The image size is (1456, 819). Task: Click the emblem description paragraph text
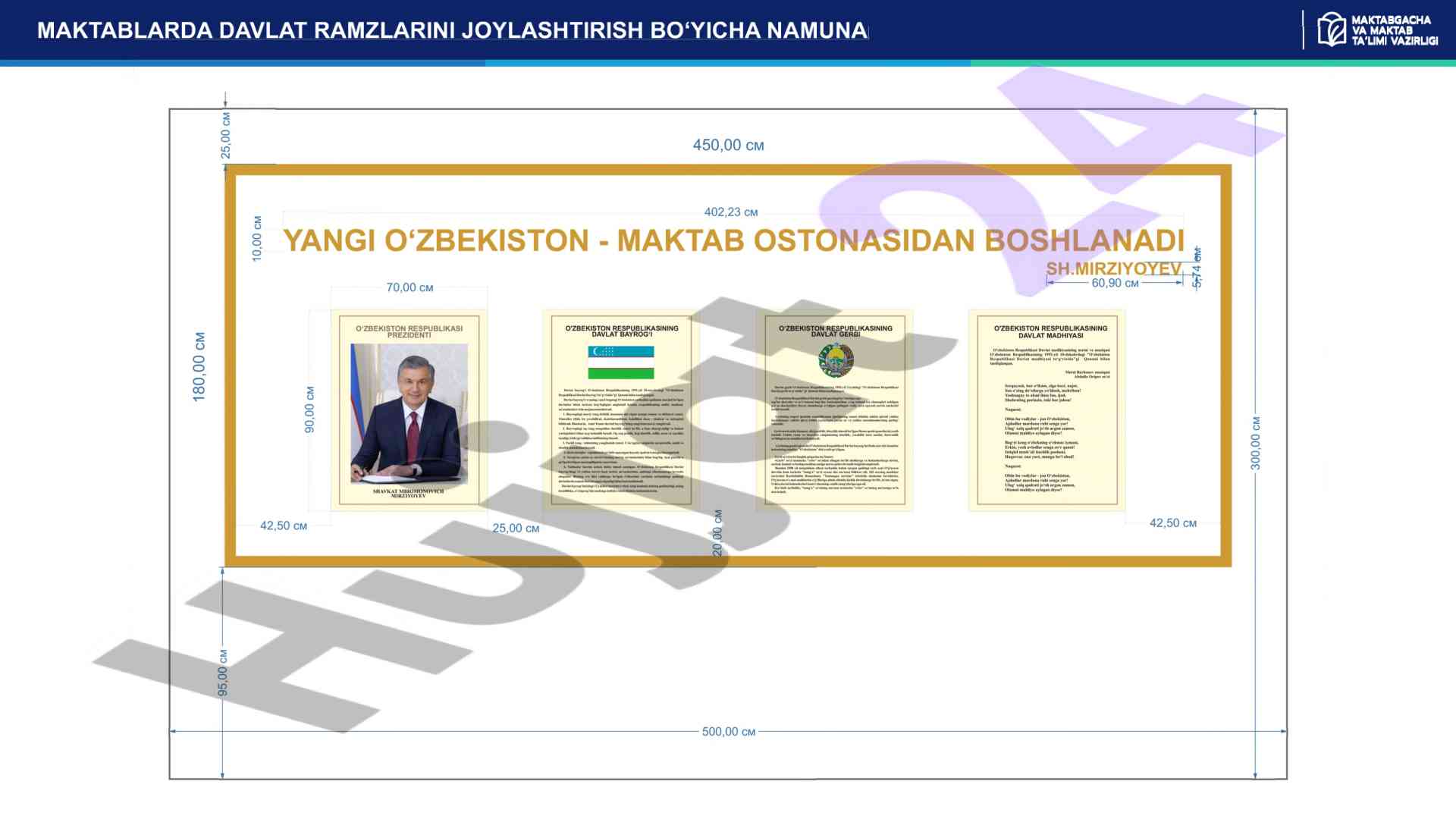[835, 440]
